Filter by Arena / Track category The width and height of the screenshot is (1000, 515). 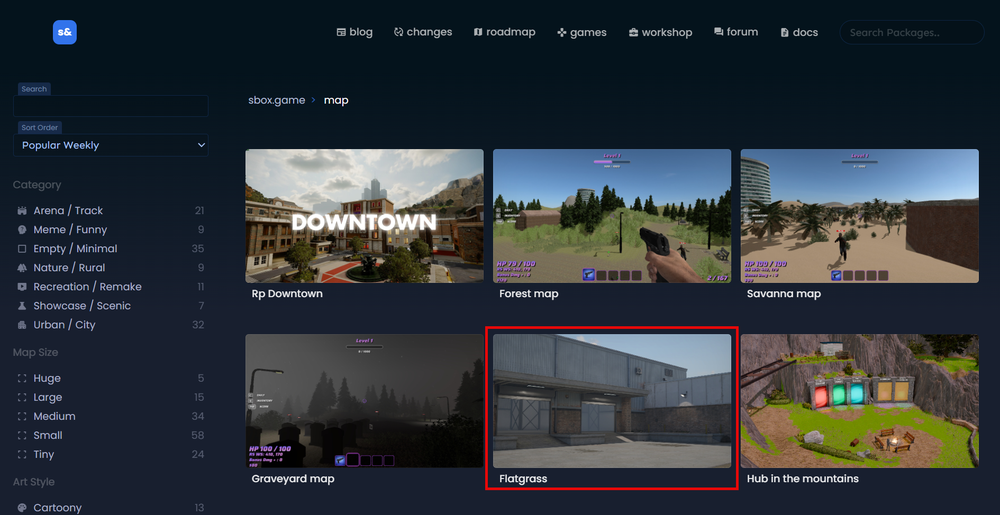[110, 210]
